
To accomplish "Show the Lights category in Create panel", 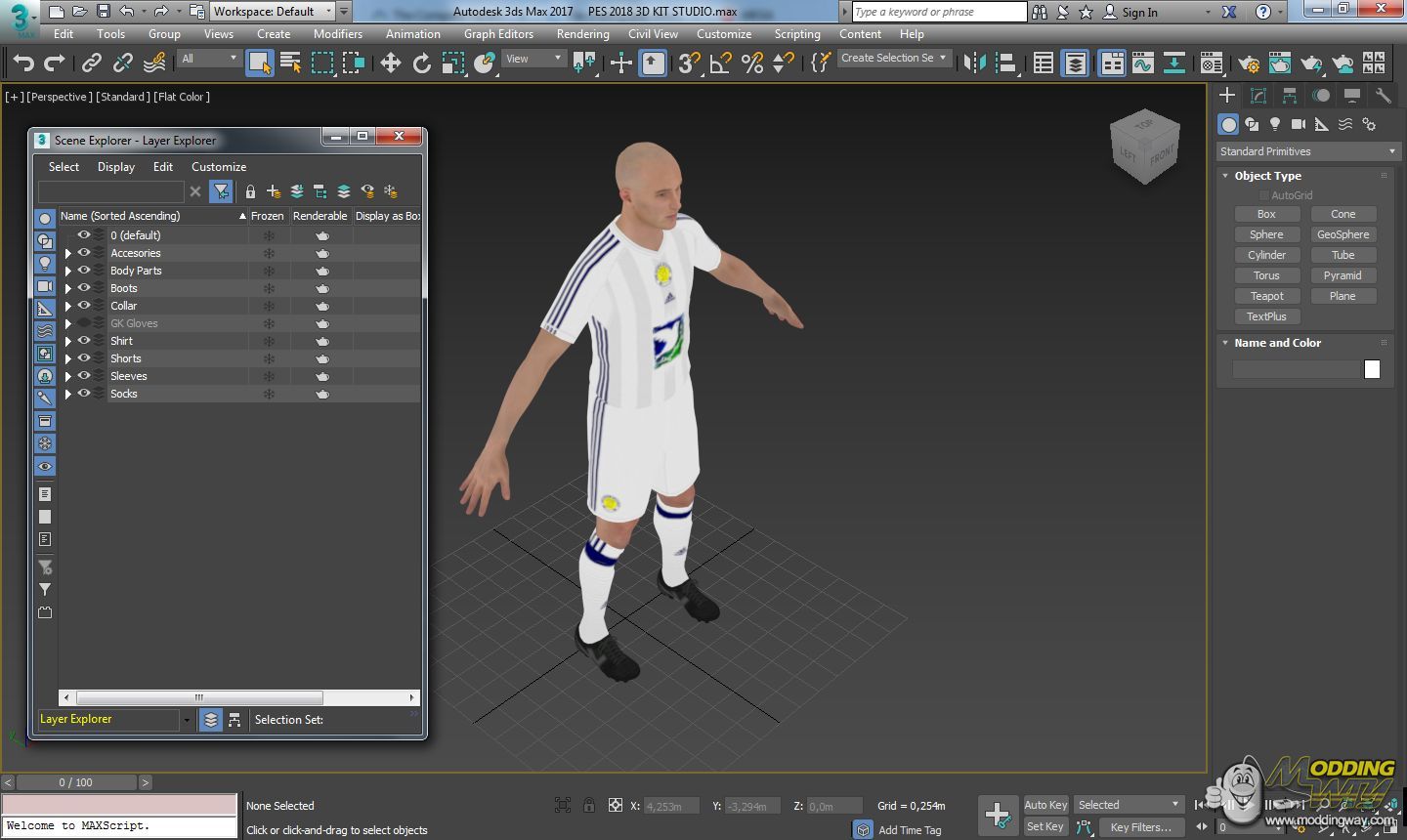I will pyautogui.click(x=1275, y=124).
